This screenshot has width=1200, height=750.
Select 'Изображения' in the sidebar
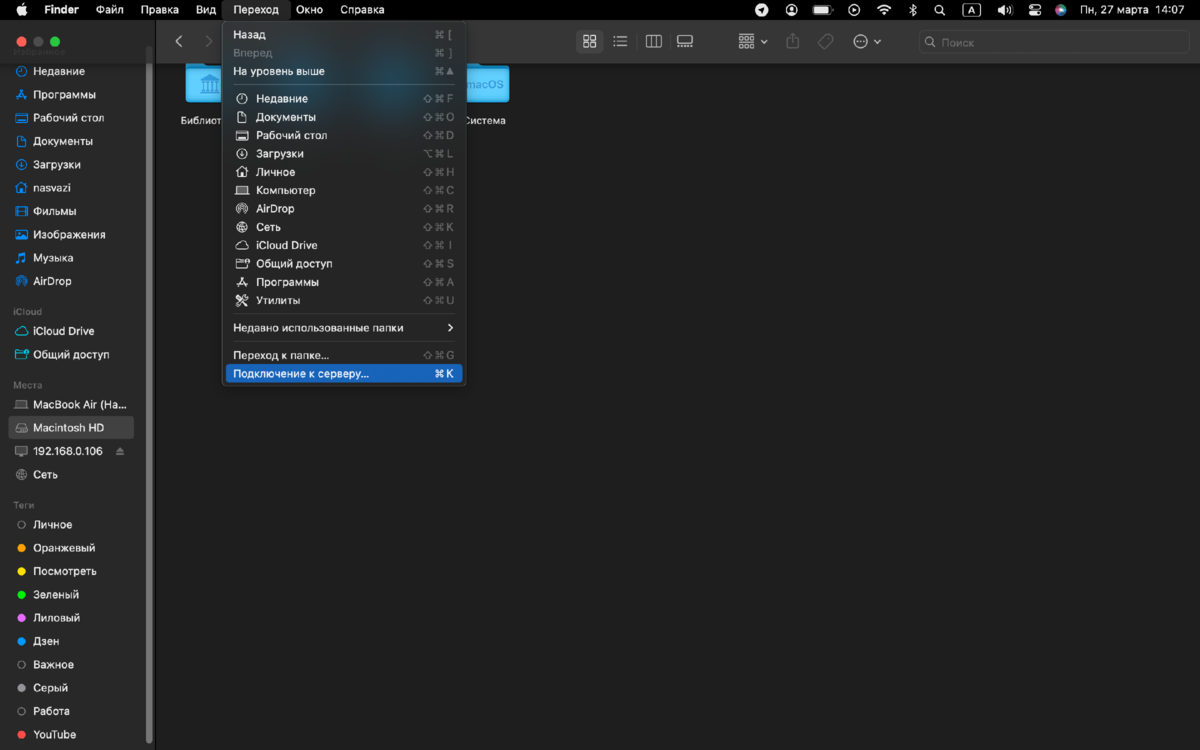pos(70,235)
